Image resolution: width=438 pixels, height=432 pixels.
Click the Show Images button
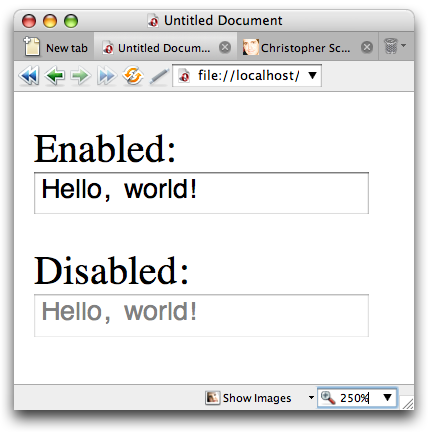click(249, 398)
